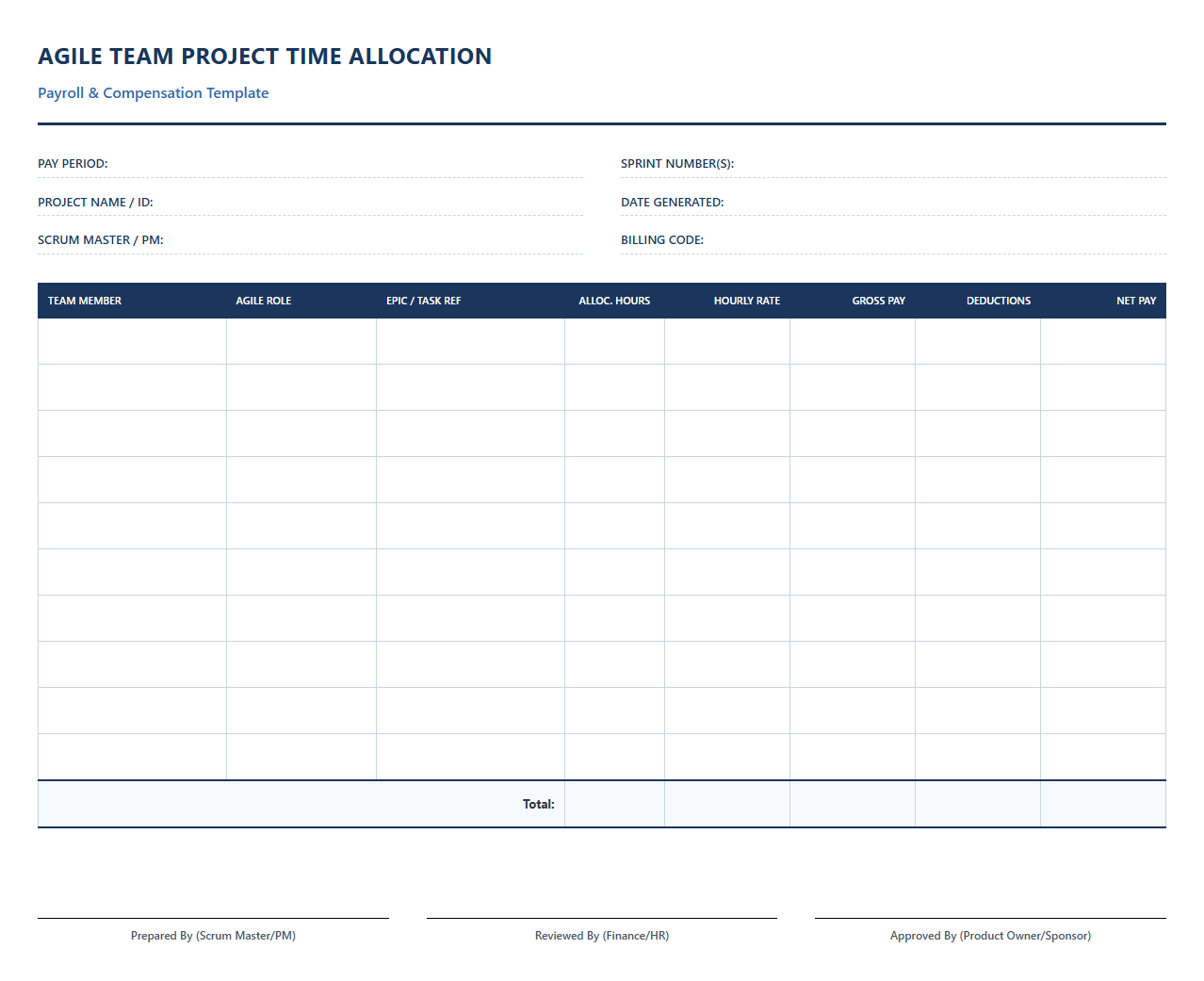Click the Project Name / ID field
1204x981 pixels.
(310, 203)
